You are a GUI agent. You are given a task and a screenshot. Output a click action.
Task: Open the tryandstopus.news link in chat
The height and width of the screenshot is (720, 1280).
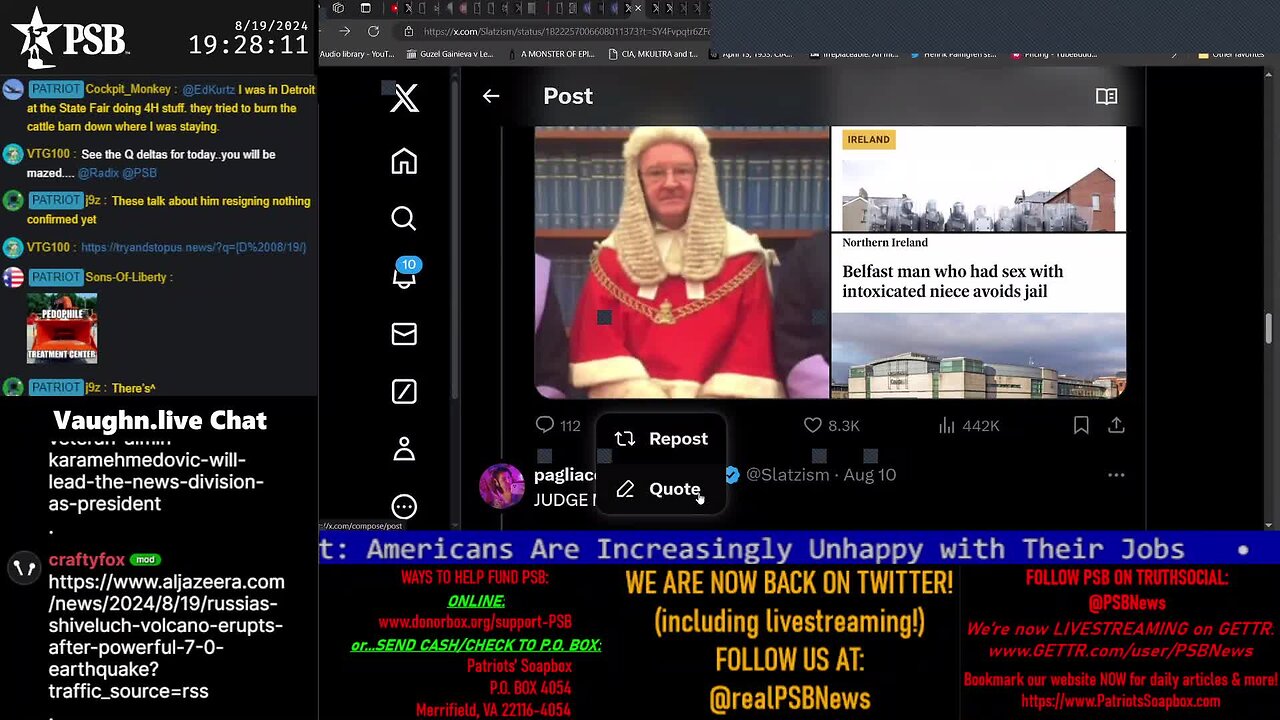(194, 247)
